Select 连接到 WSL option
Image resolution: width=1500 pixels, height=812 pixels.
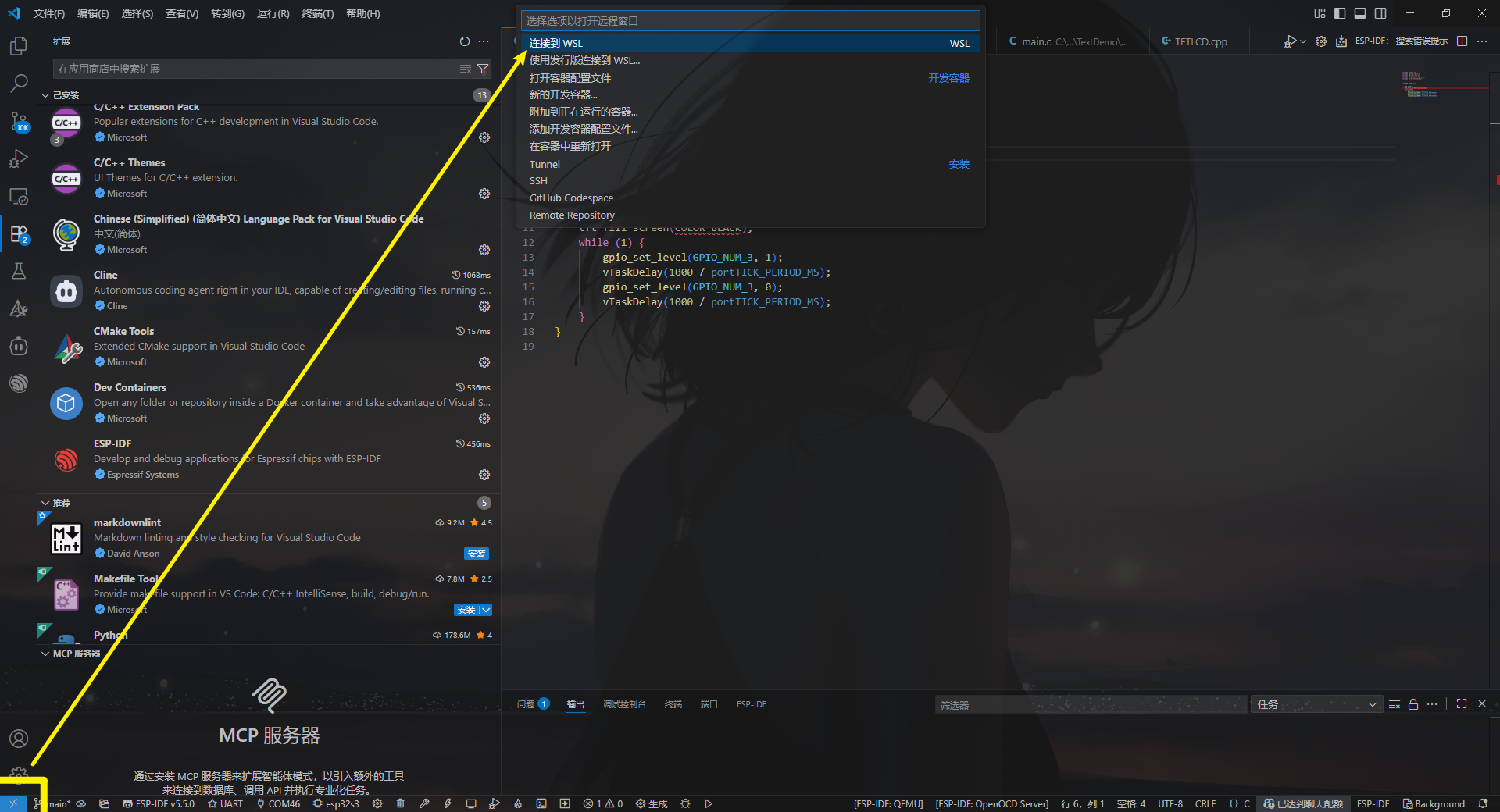(x=750, y=43)
